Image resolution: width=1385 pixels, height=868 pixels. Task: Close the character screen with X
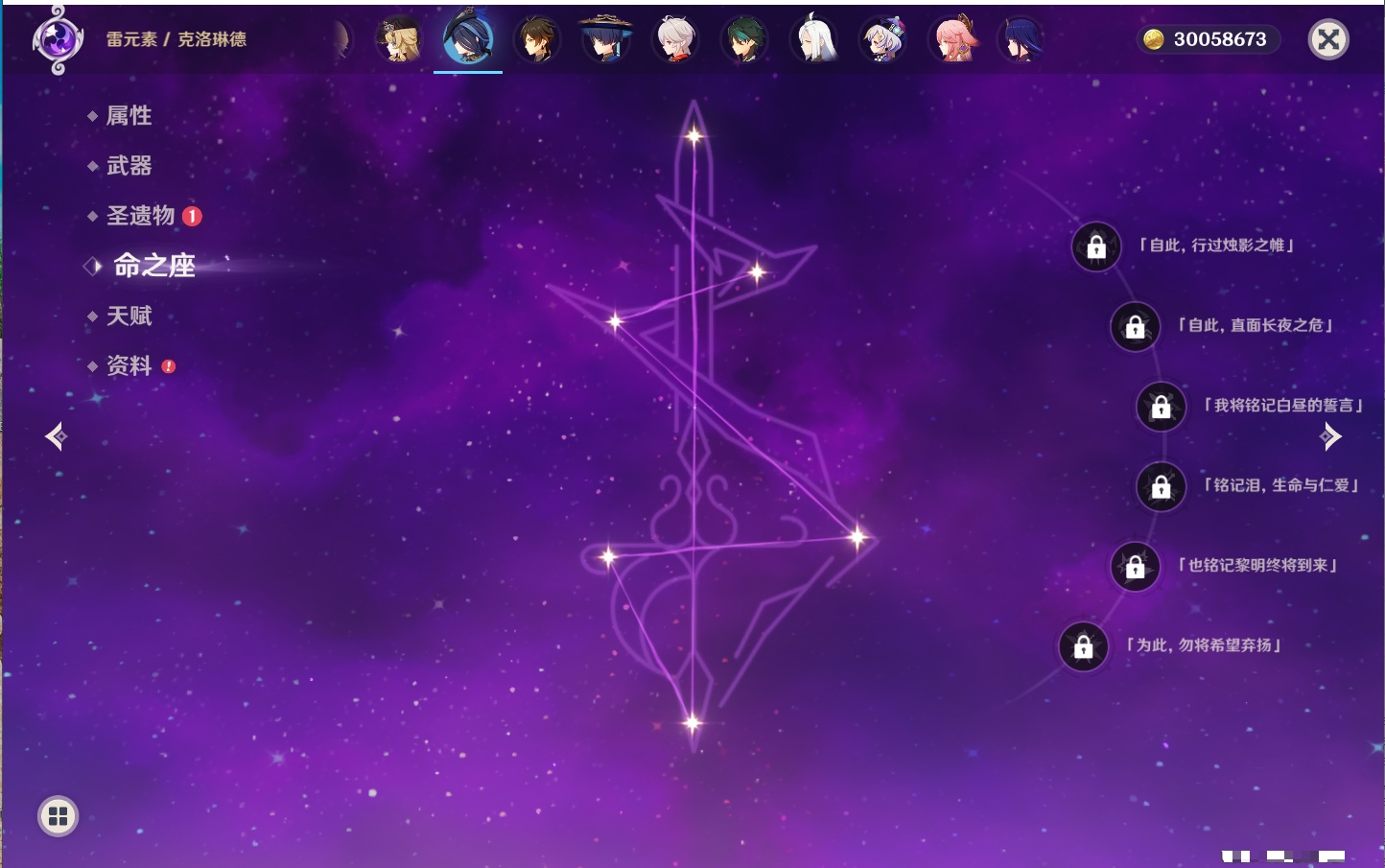point(1328,39)
